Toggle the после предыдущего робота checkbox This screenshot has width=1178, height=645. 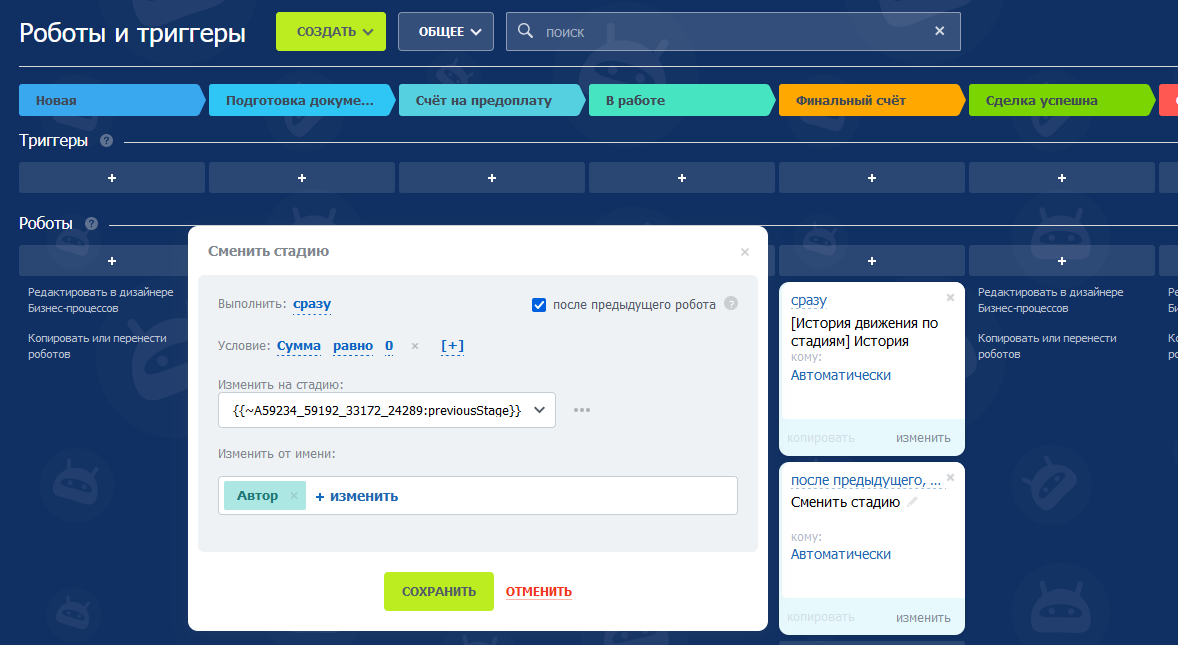coord(539,305)
